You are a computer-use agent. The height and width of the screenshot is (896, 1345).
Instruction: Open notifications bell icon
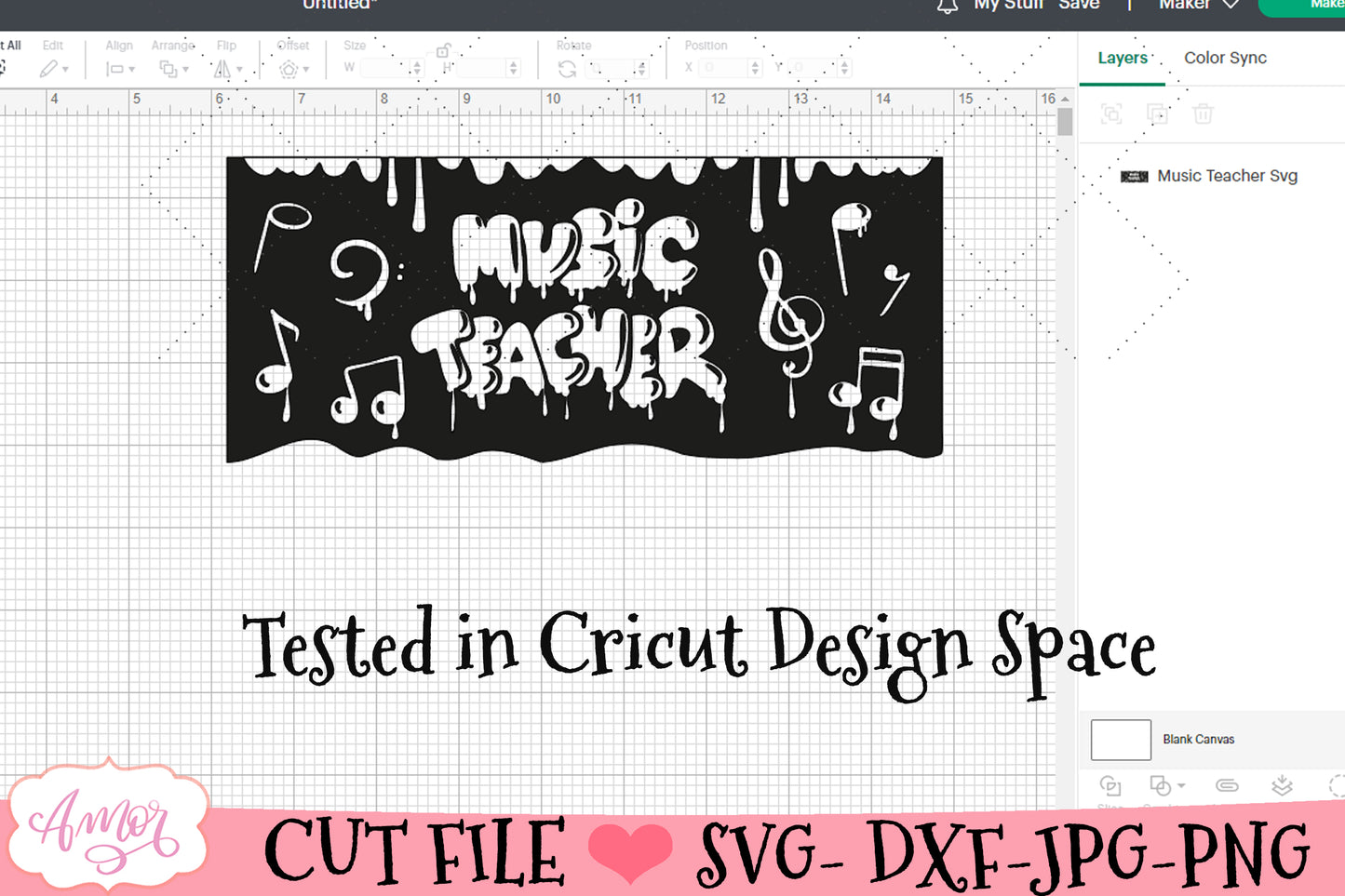[x=947, y=6]
